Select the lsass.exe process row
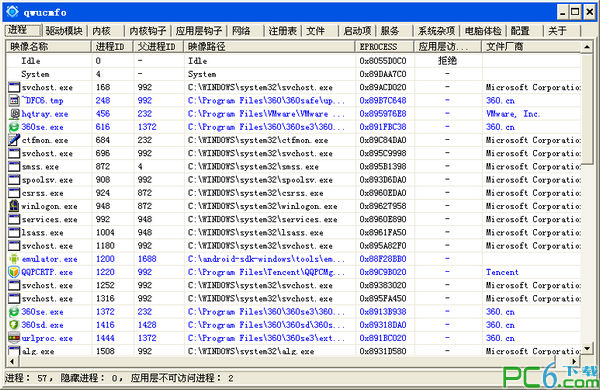This screenshot has width=600, height=390. coord(294,233)
